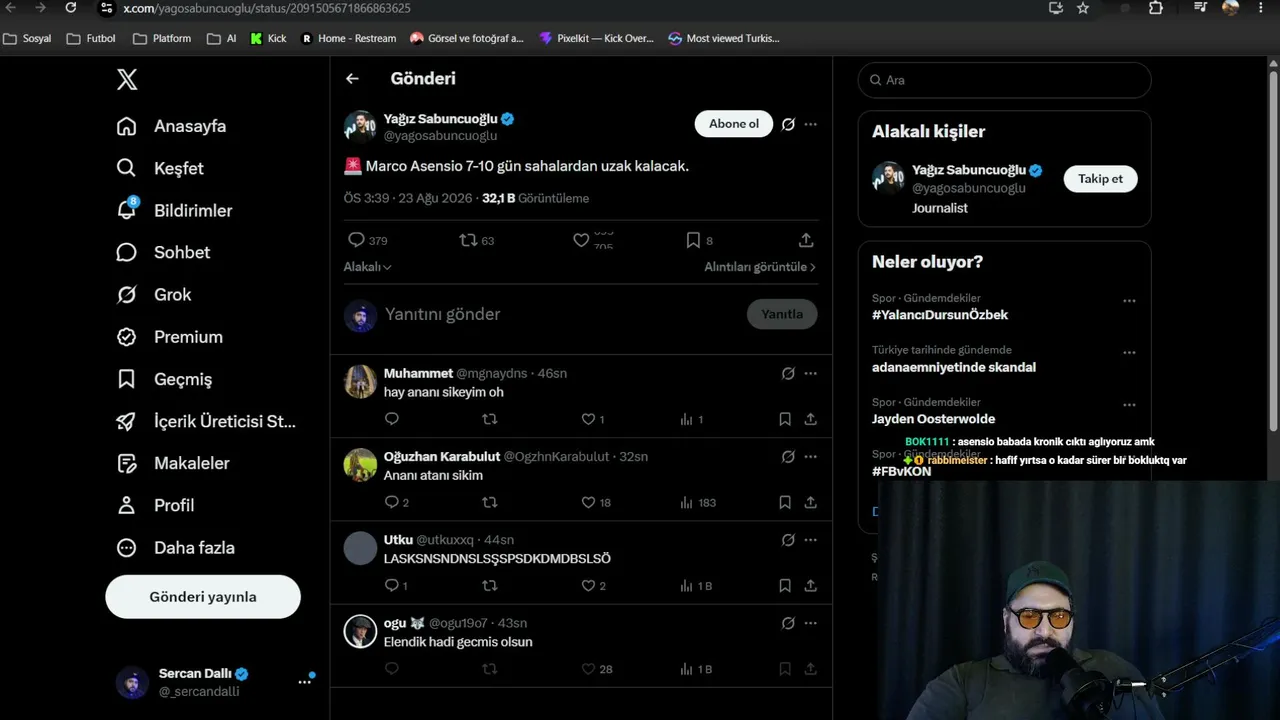Like Muhammet's reply

[589, 419]
